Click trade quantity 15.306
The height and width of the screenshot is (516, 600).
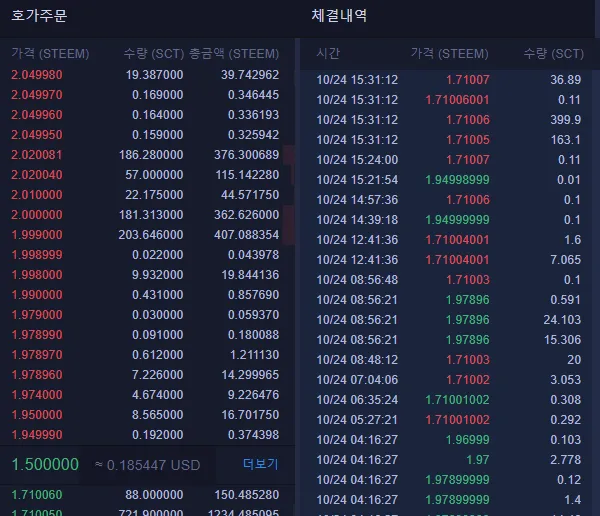click(x=562, y=340)
